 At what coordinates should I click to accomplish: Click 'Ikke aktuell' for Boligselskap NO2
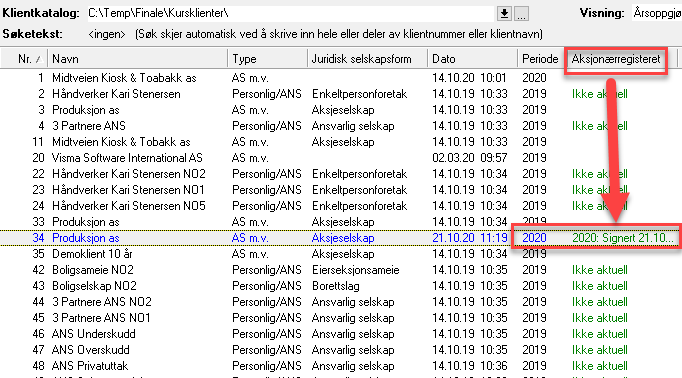tap(600, 286)
